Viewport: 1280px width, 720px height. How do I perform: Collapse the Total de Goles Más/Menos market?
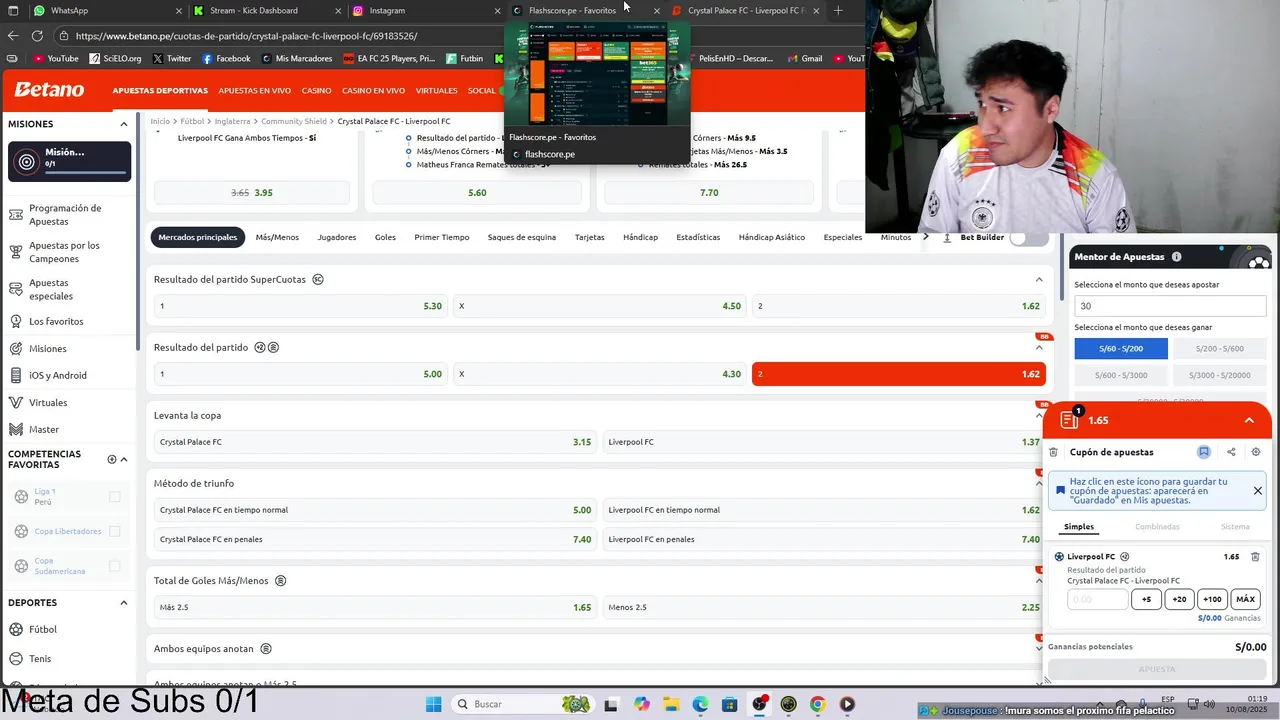tap(1039, 581)
